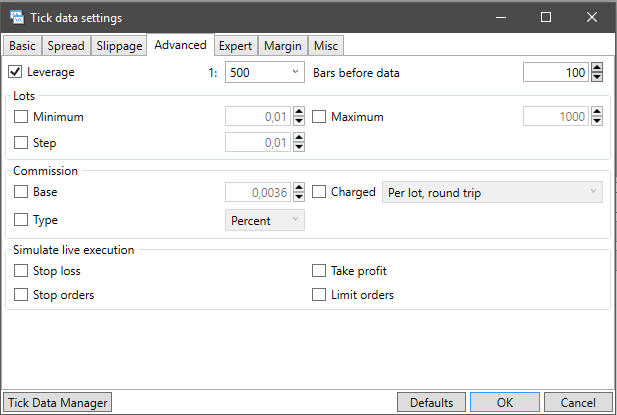Viewport: 617px width, 415px height.
Task: Open the Percent type dropdown
Action: coord(265,220)
